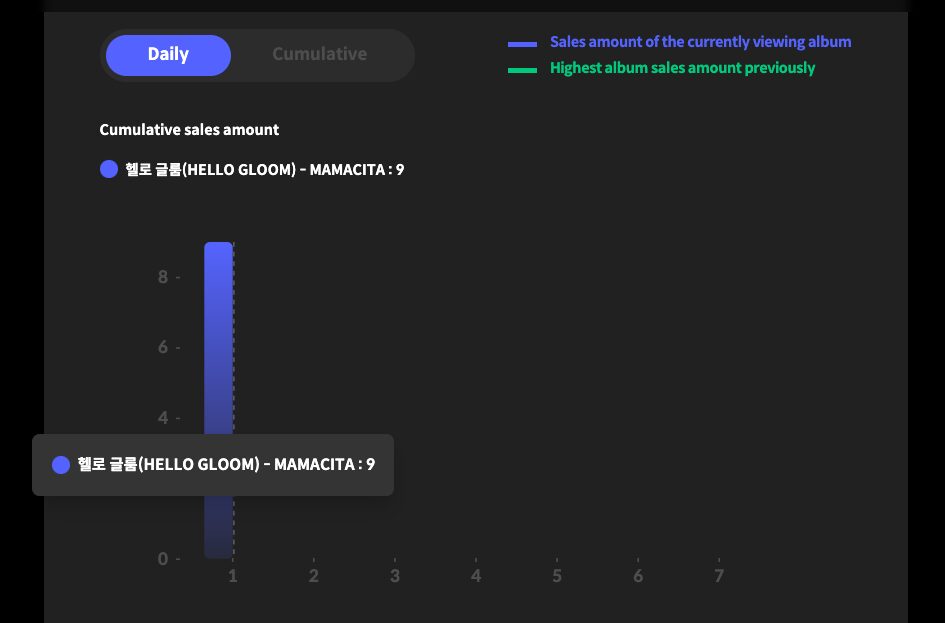
Task: Click the 'Cumulative sales amount' heading
Action: coord(189,130)
